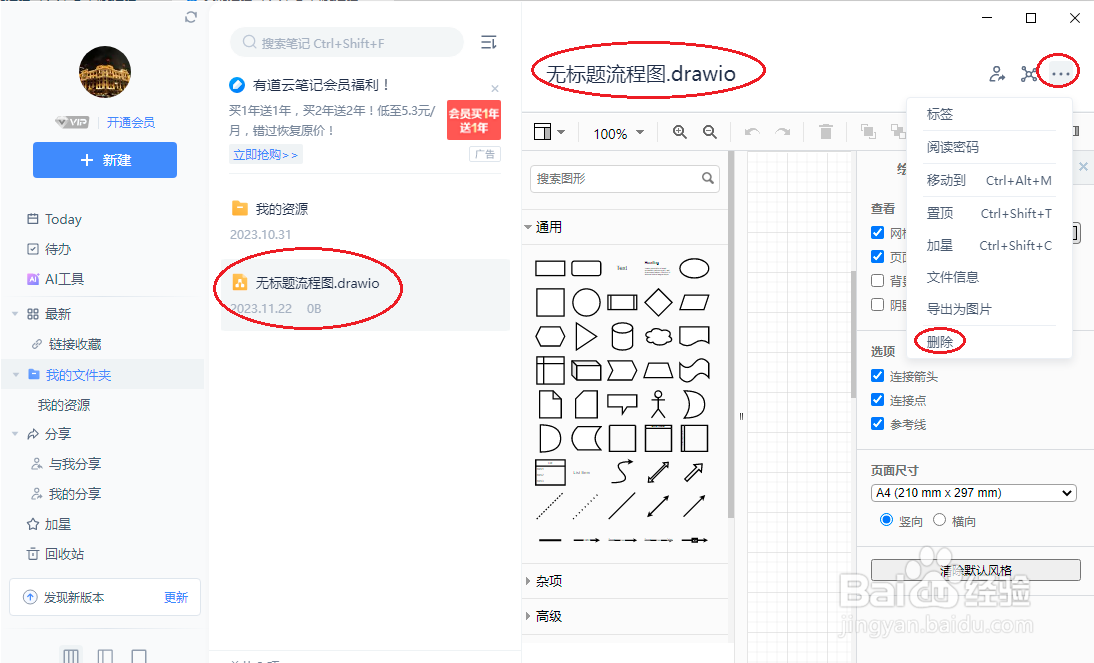This screenshot has width=1094, height=663.
Task: Select the 横向 landscape radio button
Action: [939, 519]
